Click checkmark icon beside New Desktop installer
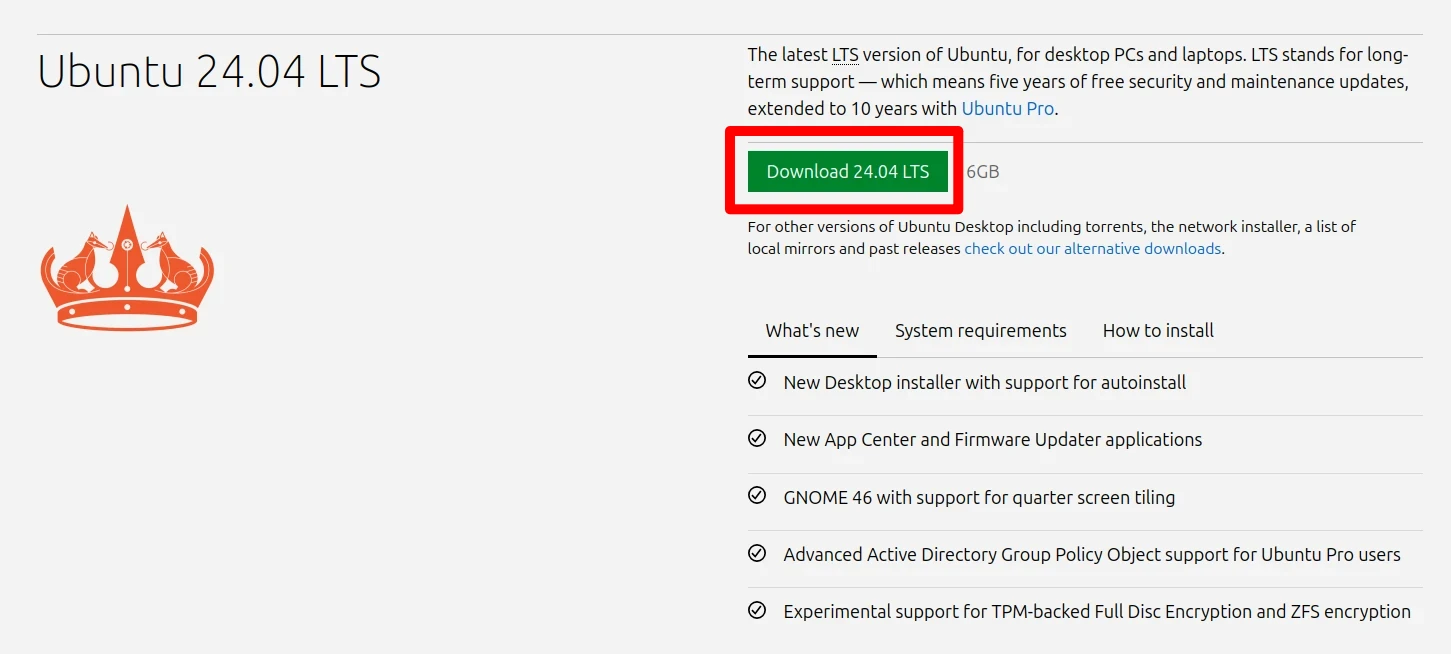 point(757,381)
